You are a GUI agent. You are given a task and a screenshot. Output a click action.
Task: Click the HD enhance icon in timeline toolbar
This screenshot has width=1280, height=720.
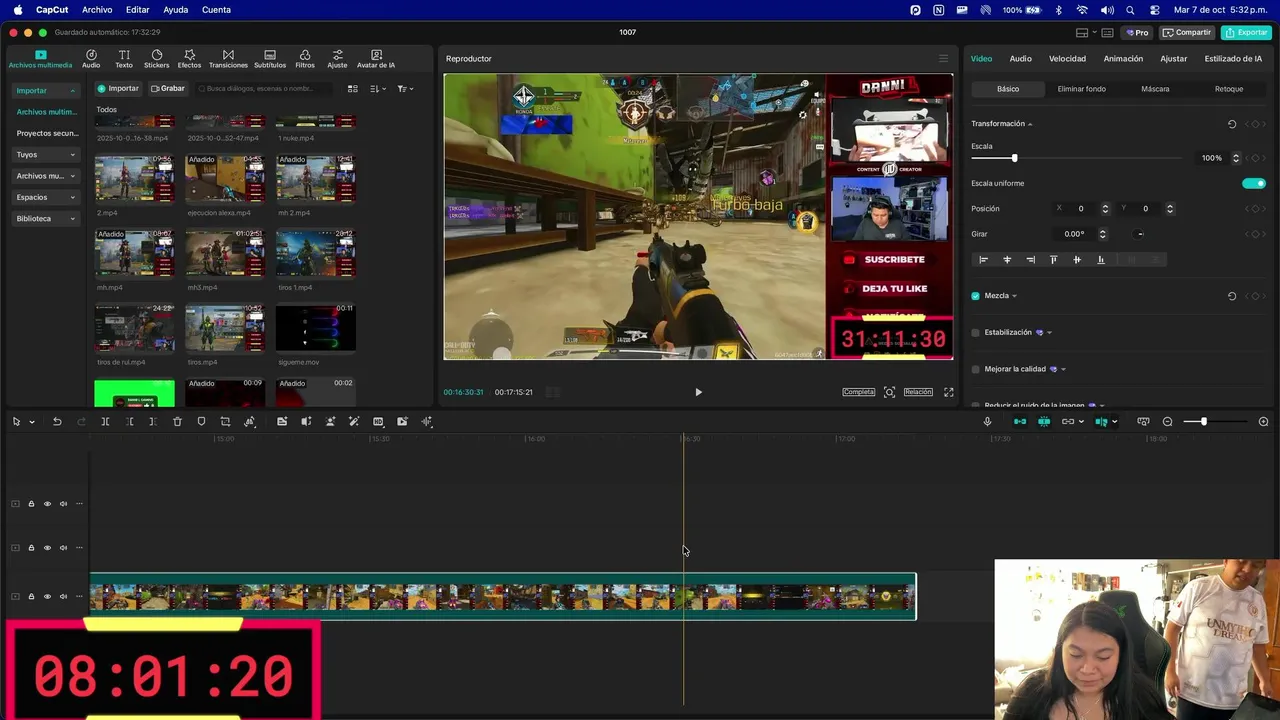[x=378, y=422]
